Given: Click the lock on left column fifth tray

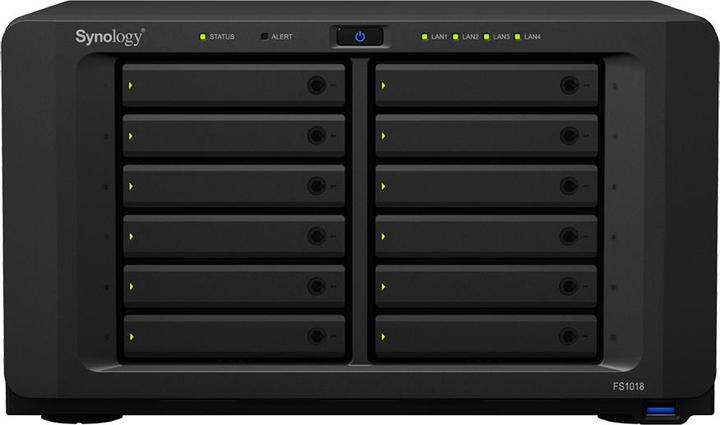Looking at the screenshot, I should point(316,286).
